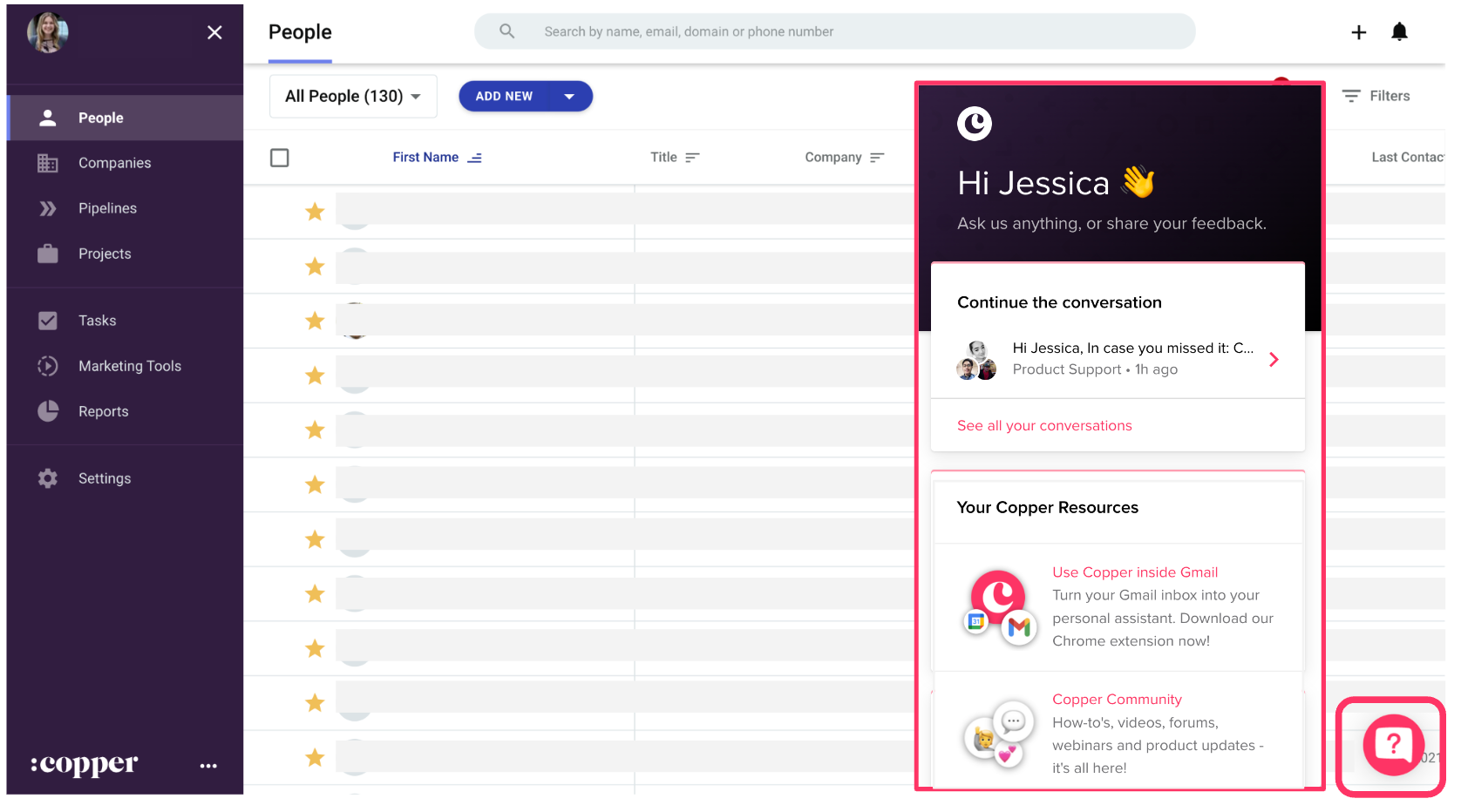1461x812 pixels.
Task: Open Use Copper inside Gmail link
Action: 1135,572
